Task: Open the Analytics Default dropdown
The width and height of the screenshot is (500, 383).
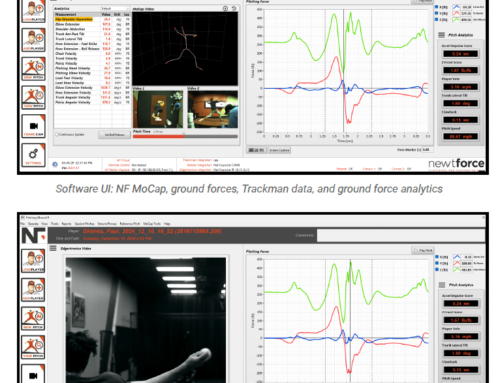Action: point(115,8)
